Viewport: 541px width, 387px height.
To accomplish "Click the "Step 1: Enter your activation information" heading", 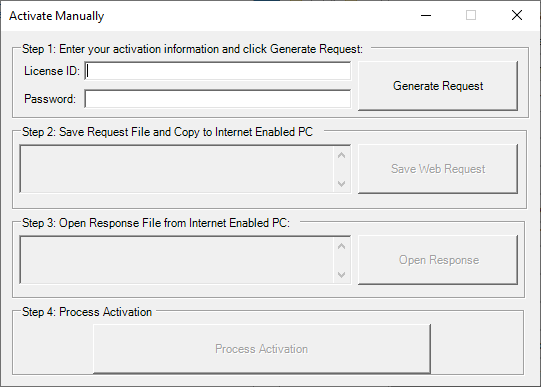I will (x=193, y=49).
